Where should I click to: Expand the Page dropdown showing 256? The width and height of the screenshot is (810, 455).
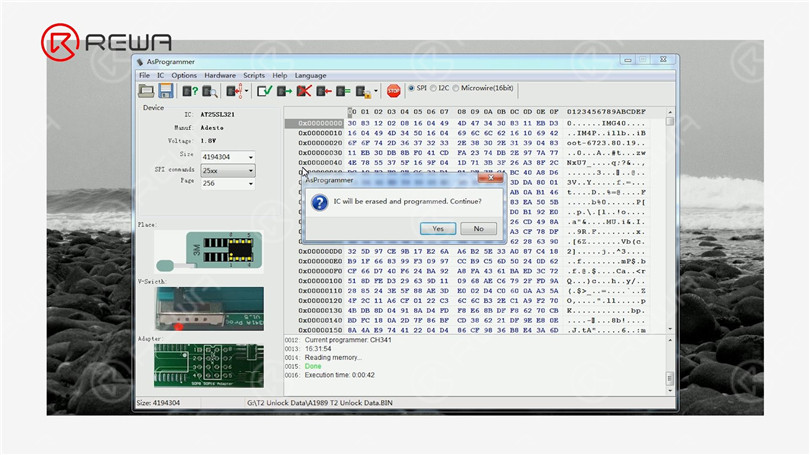click(x=251, y=184)
